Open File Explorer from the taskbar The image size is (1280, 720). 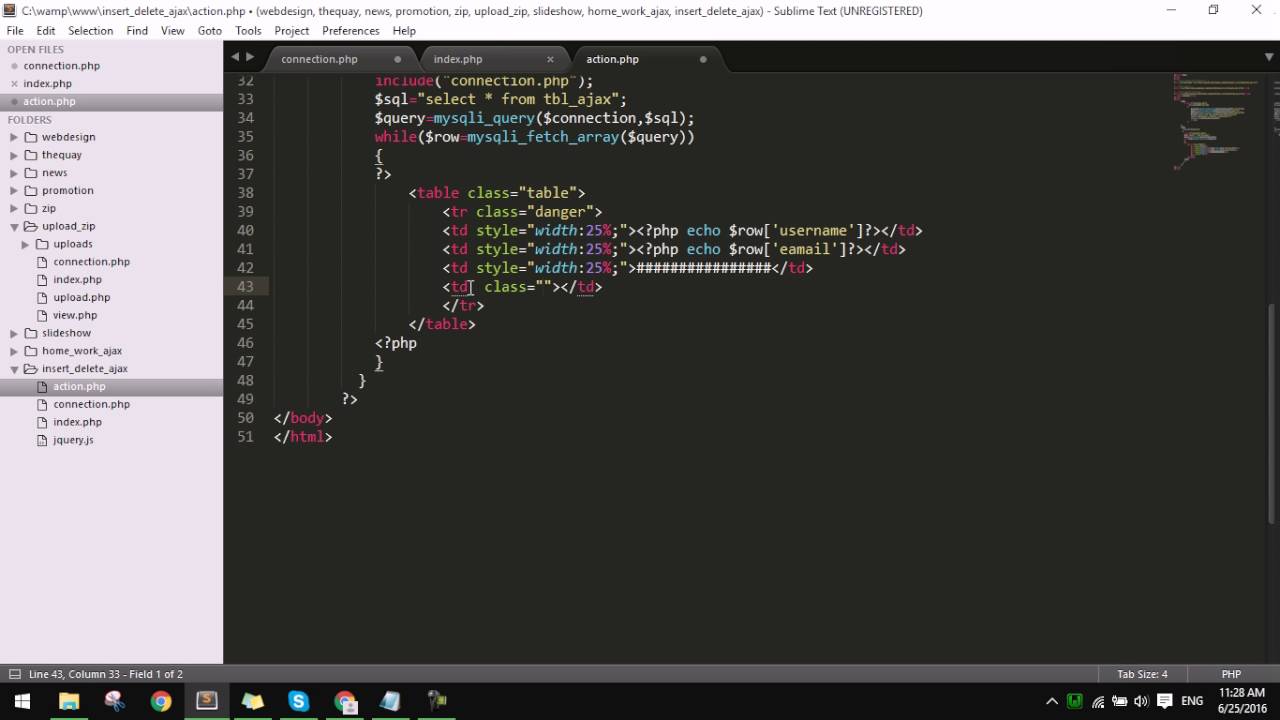coord(69,701)
